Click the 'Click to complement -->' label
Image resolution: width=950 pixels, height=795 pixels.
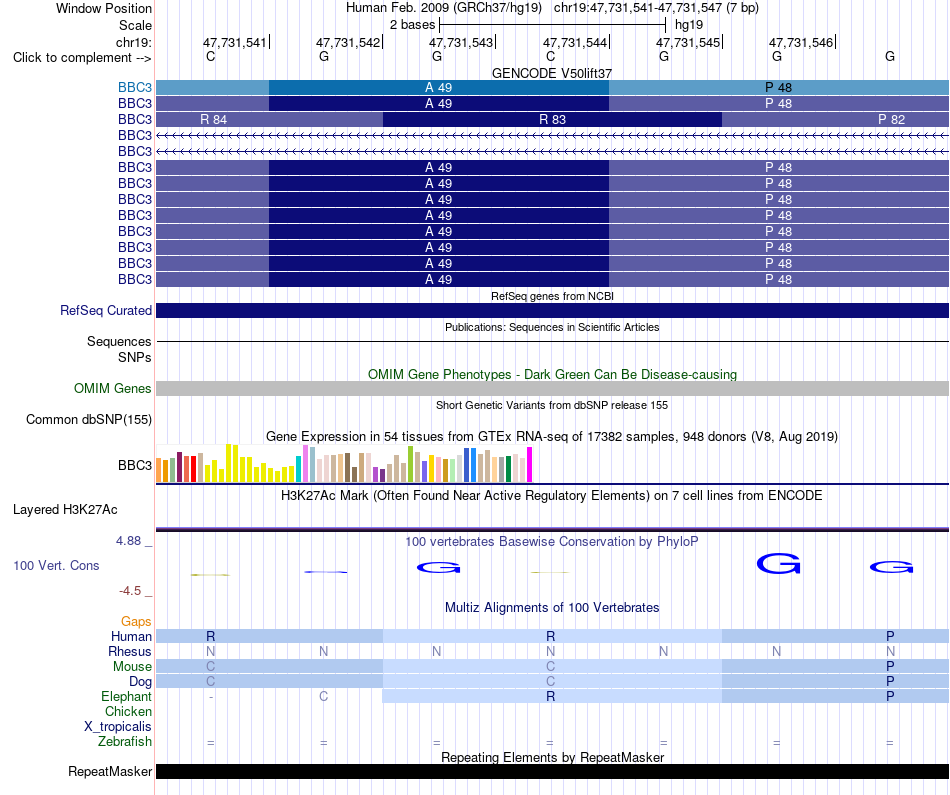pos(82,58)
